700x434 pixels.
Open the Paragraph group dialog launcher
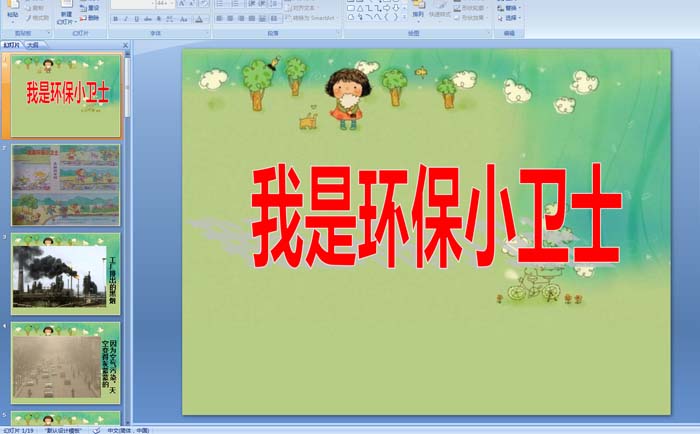pyautogui.click(x=338, y=33)
